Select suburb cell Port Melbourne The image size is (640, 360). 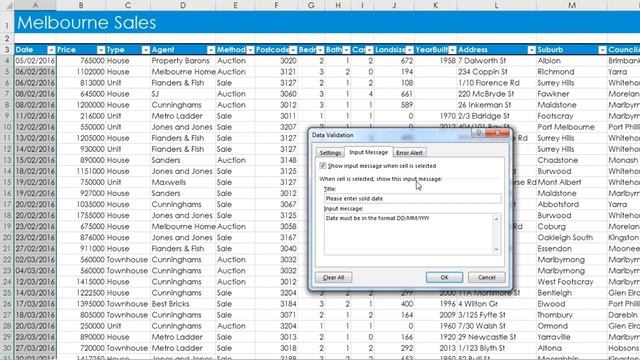point(572,127)
